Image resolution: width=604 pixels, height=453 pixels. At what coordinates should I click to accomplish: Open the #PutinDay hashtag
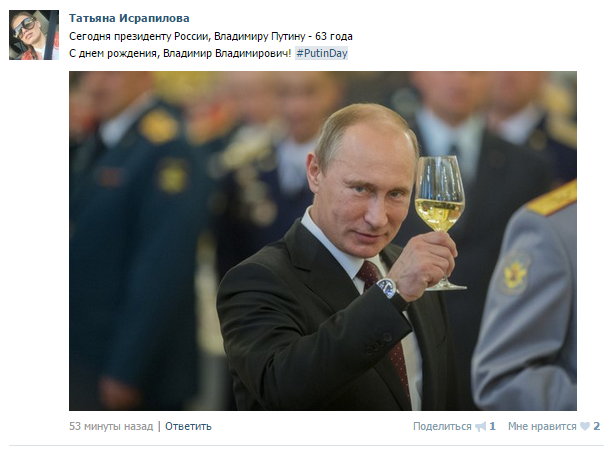[322, 53]
